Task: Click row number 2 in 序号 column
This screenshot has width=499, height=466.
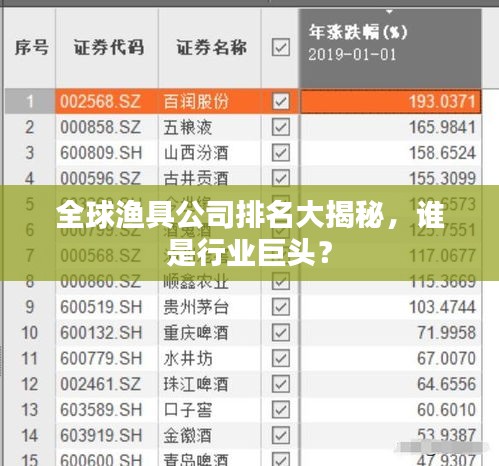Action: coord(30,127)
